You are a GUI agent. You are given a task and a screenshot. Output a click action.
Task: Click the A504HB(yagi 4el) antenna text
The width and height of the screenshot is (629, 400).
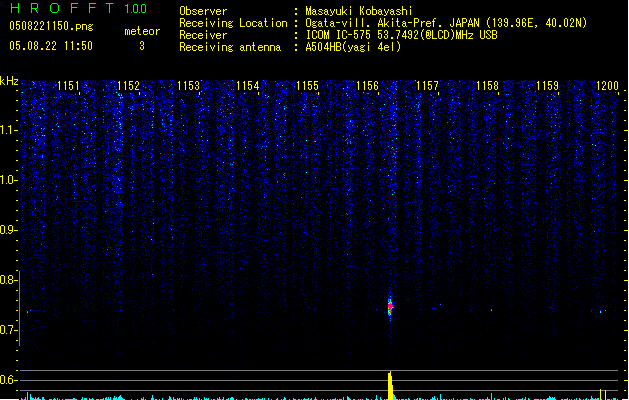353,47
